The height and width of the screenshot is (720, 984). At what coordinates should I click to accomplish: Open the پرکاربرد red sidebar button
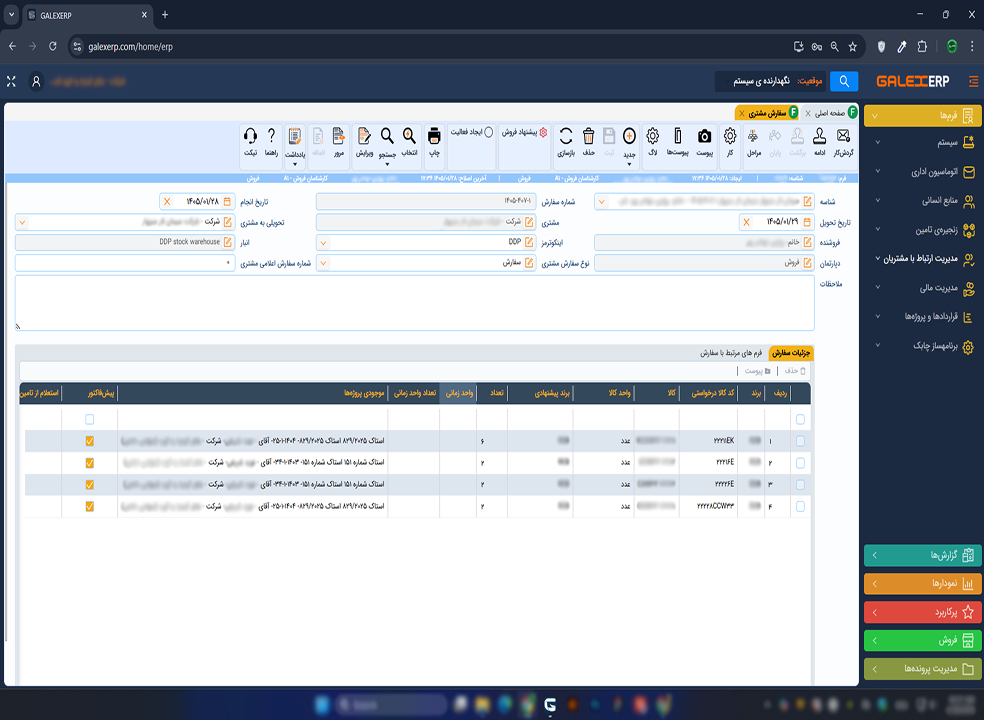[x=922, y=612]
